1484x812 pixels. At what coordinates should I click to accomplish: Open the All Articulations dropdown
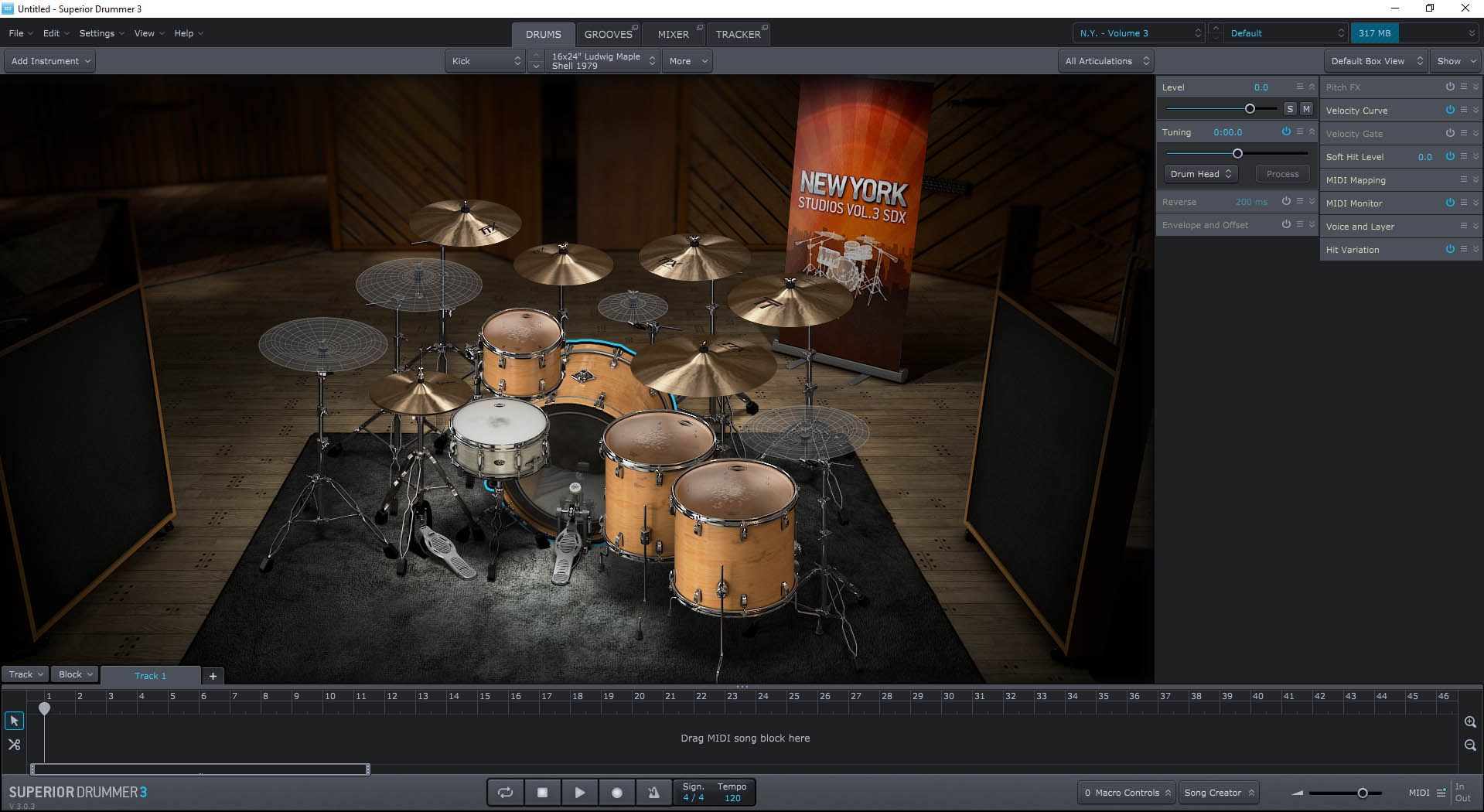coord(1106,61)
